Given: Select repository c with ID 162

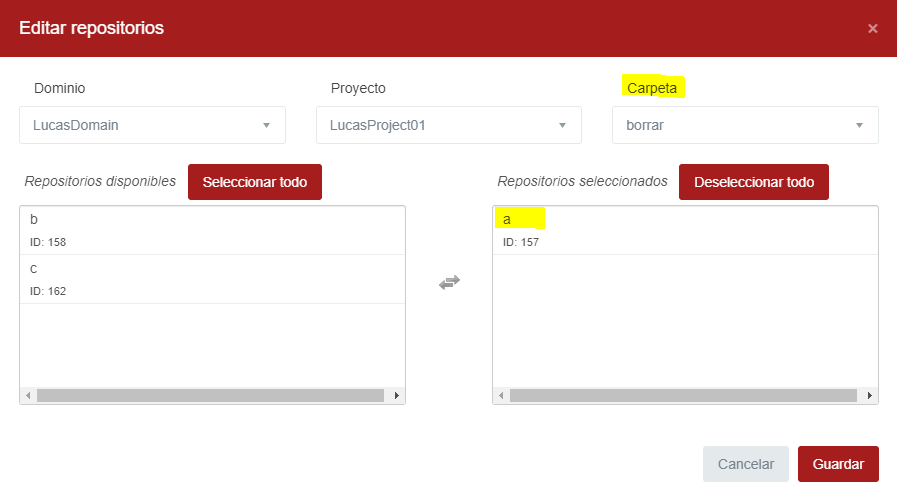Looking at the screenshot, I should pyautogui.click(x=212, y=279).
